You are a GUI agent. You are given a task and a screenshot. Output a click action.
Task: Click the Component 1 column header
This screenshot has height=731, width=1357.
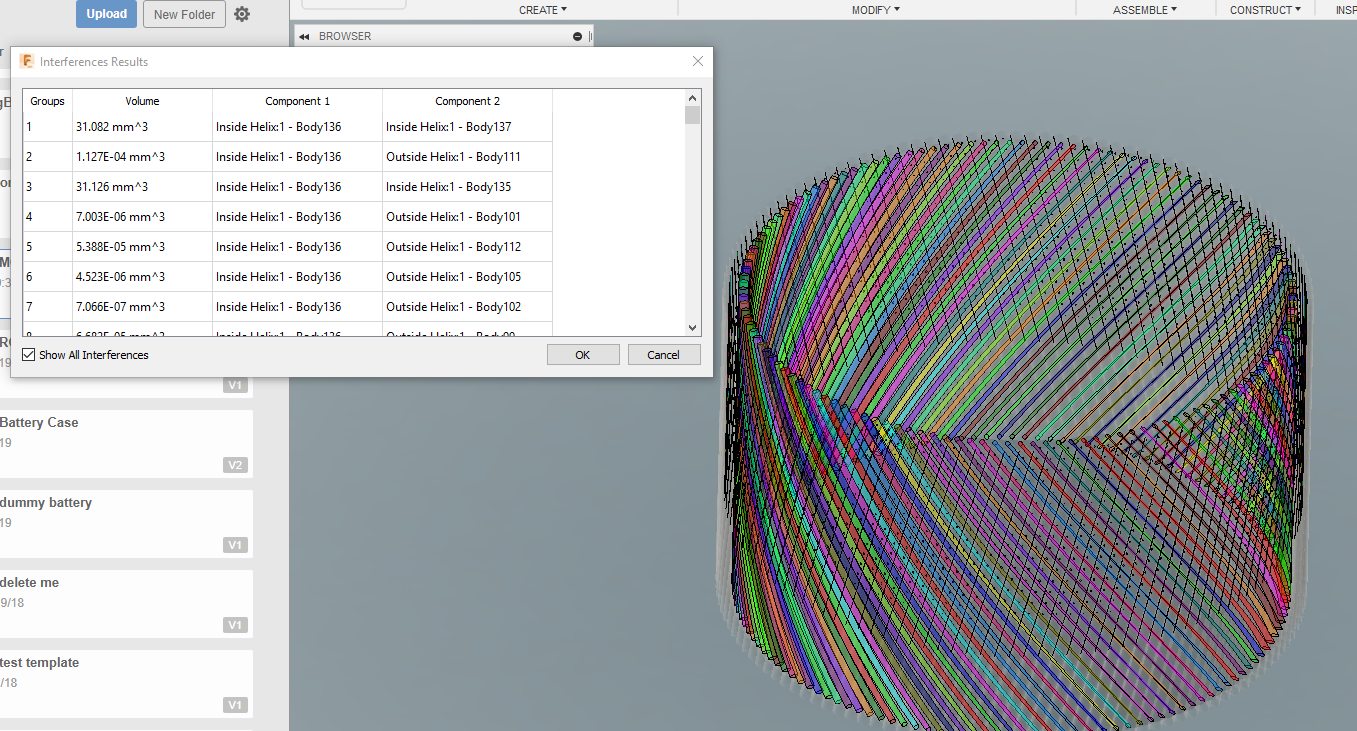[298, 101]
